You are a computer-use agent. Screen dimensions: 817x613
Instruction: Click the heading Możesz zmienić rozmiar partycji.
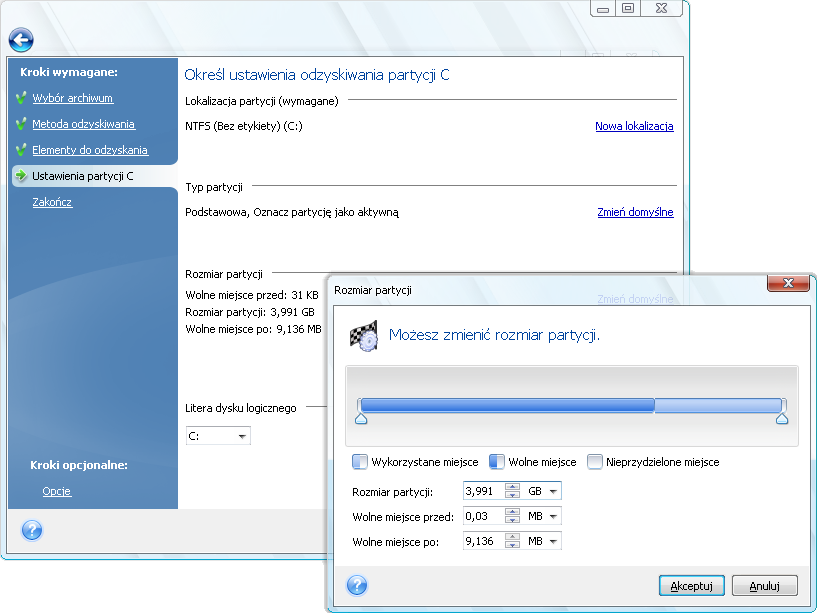pos(494,335)
